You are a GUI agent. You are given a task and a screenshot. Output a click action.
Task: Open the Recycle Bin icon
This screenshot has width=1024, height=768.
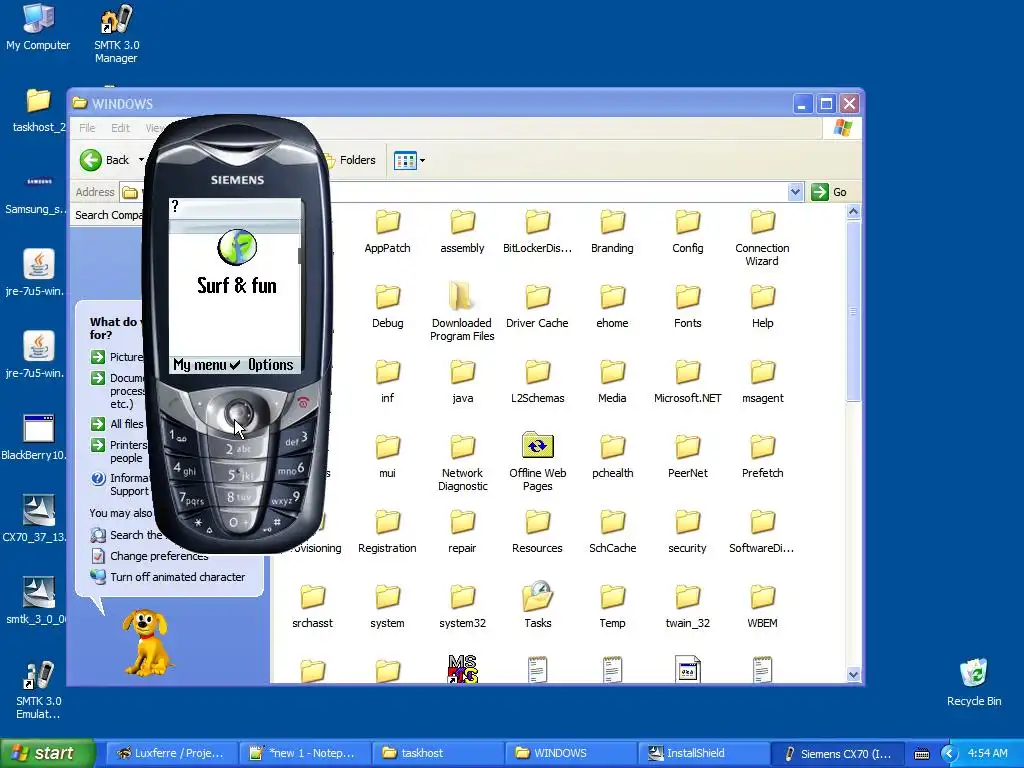coord(974,682)
